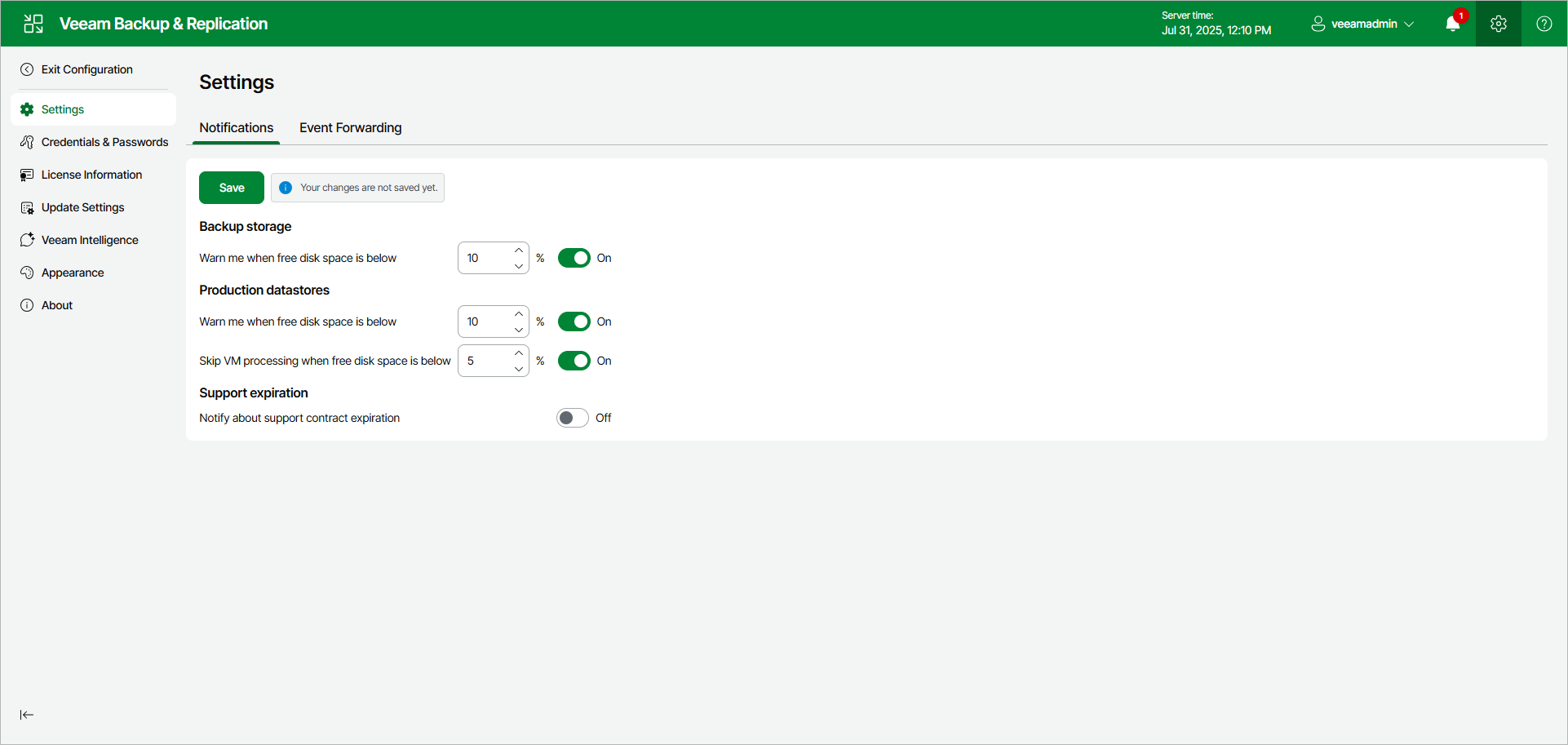Click the License Information icon
1568x745 pixels.
(x=27, y=175)
